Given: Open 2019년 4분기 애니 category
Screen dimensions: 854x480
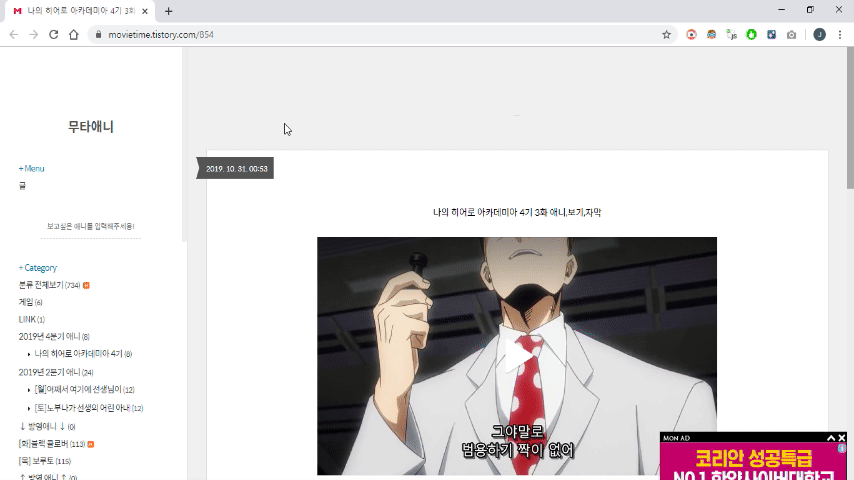Looking at the screenshot, I should (54, 337).
